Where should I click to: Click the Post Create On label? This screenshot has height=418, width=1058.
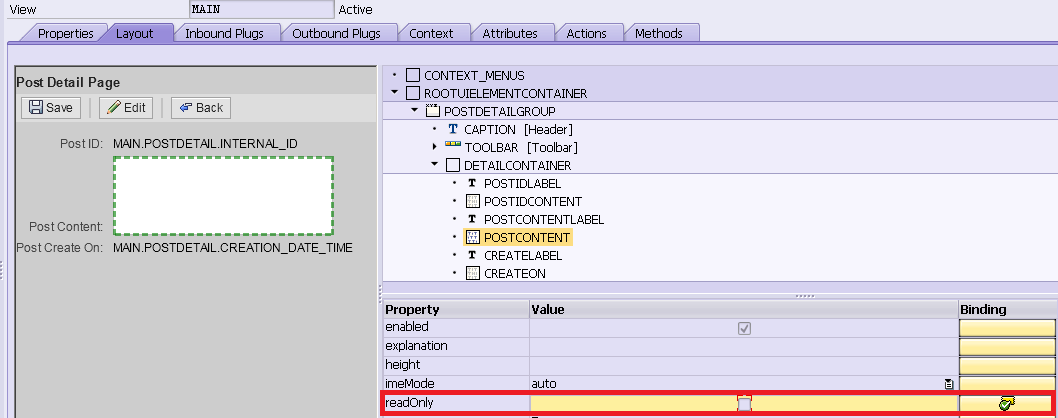tap(59, 248)
